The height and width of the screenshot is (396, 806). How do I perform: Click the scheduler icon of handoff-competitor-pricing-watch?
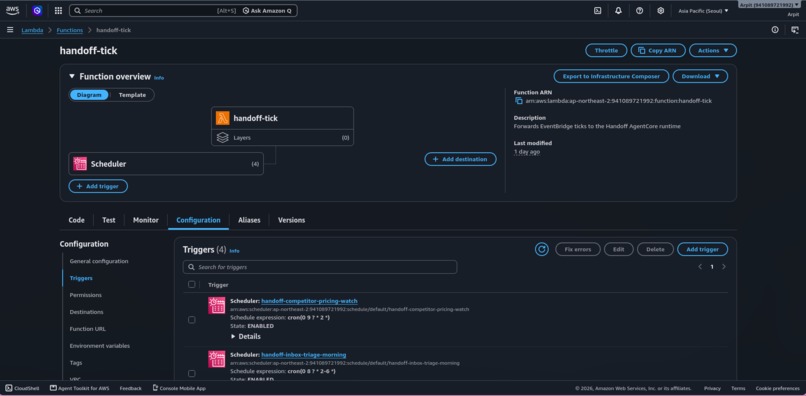216,305
